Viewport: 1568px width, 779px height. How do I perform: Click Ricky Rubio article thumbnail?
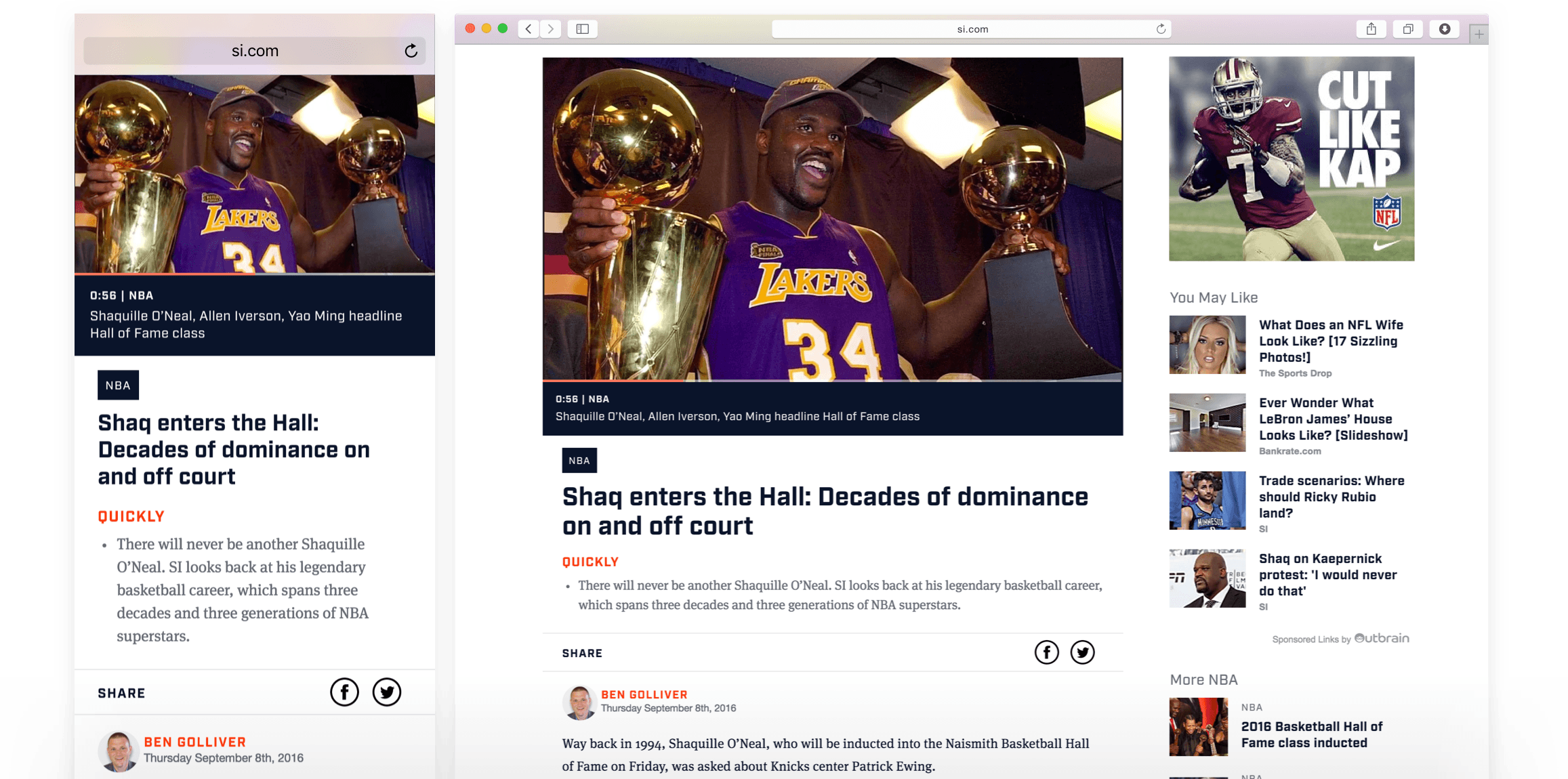click(x=1207, y=500)
